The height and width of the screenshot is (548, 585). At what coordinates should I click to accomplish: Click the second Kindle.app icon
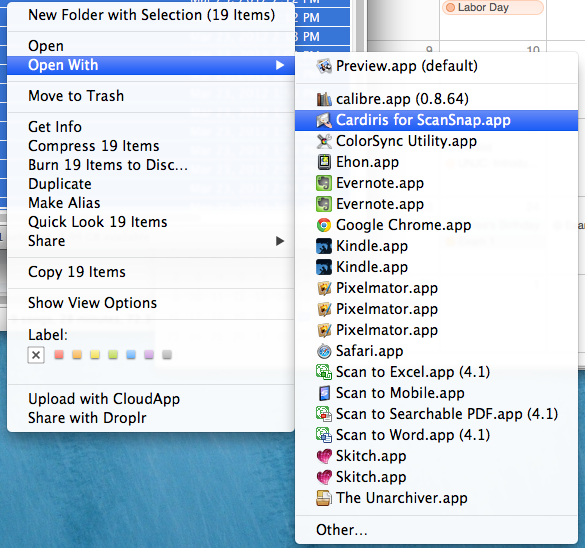(x=324, y=267)
